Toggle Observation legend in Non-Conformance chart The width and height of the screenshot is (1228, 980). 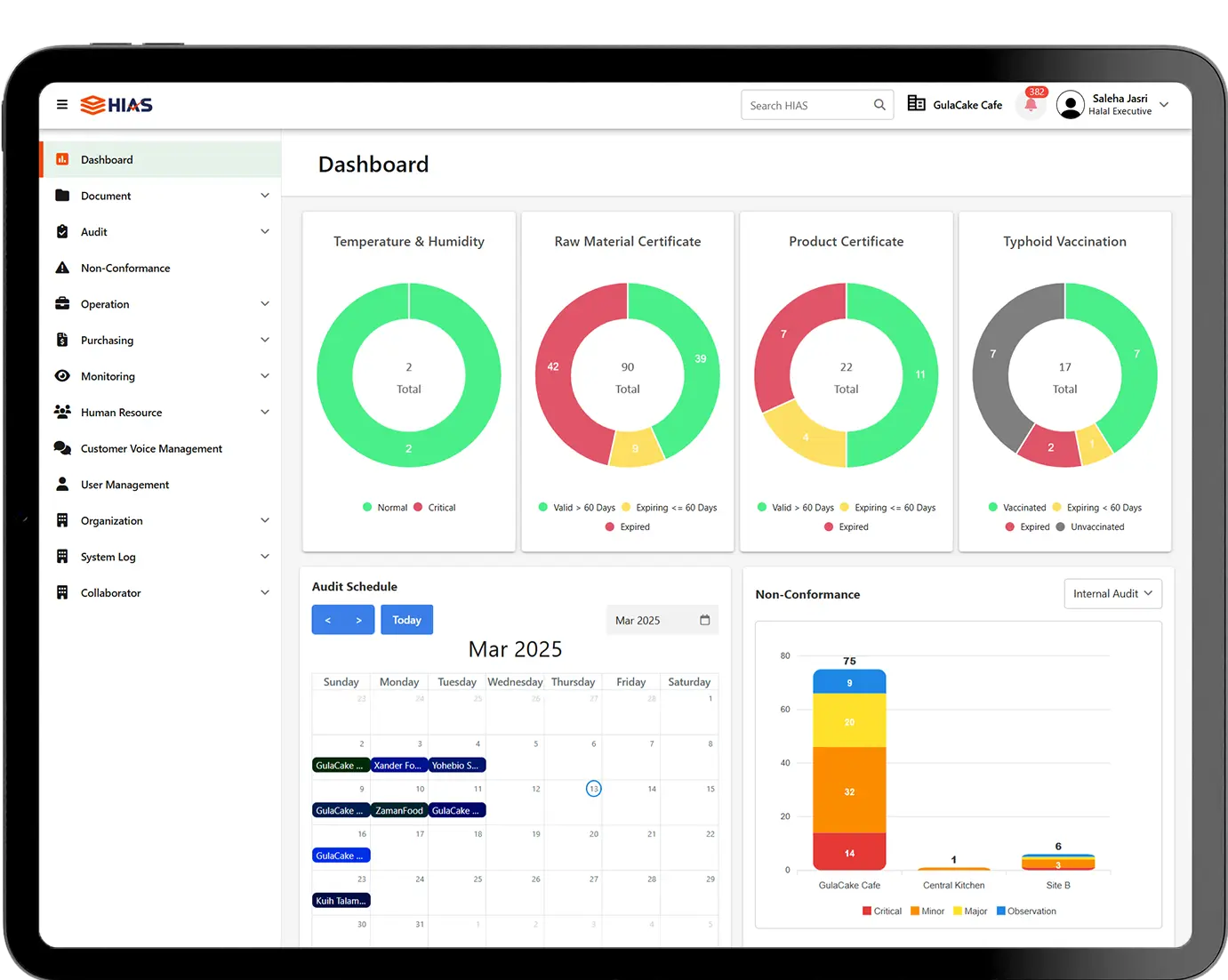[x=1026, y=912]
